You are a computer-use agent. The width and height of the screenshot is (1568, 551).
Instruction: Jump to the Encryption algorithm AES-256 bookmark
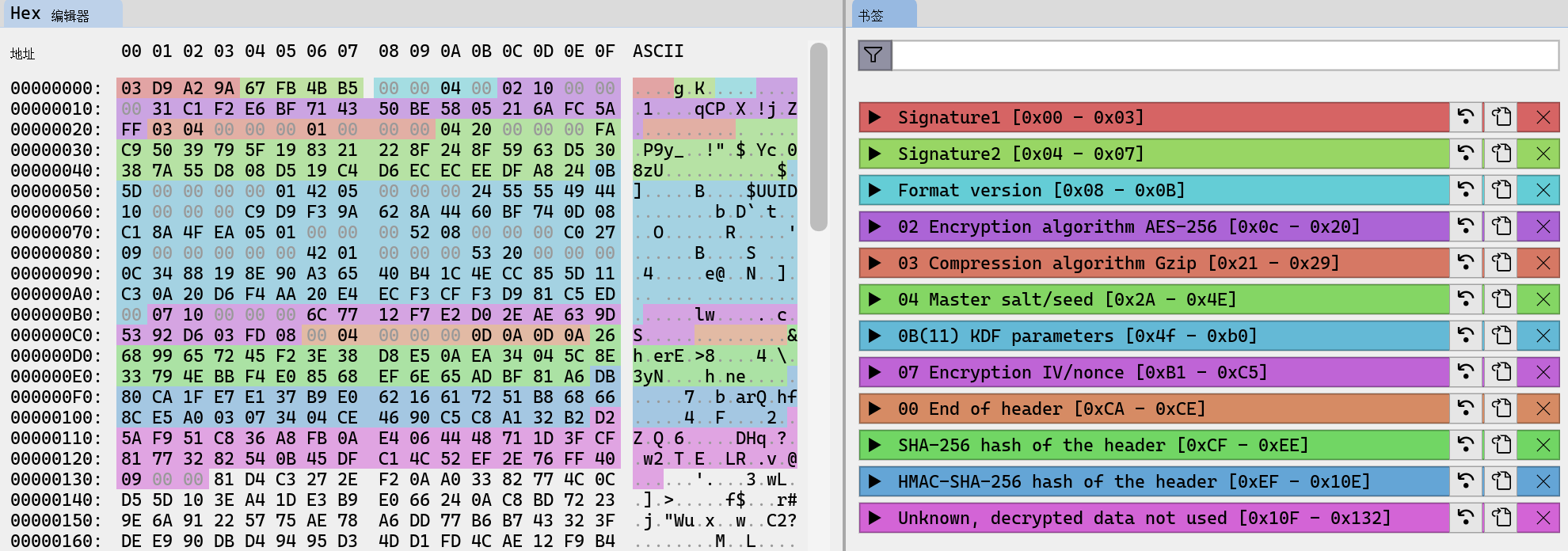click(1466, 226)
